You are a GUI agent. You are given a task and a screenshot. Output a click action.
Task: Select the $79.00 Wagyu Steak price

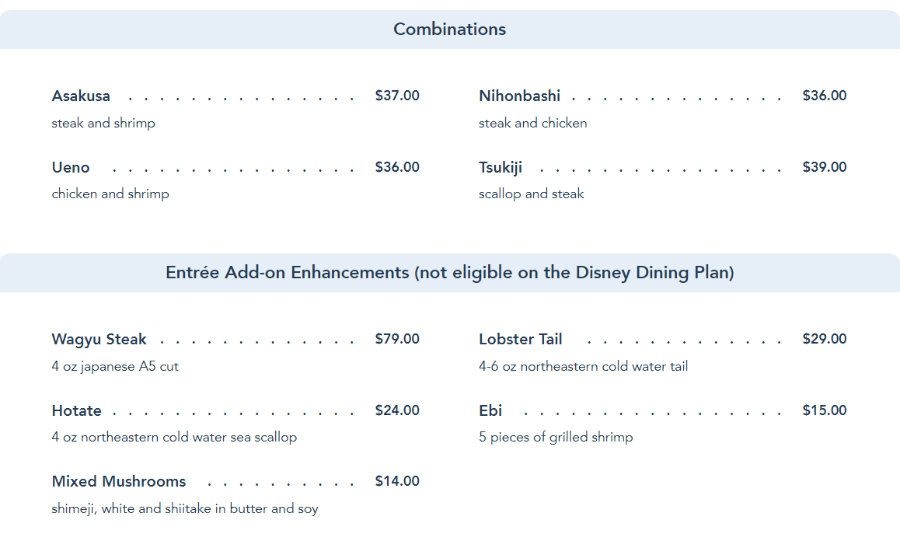[397, 339]
